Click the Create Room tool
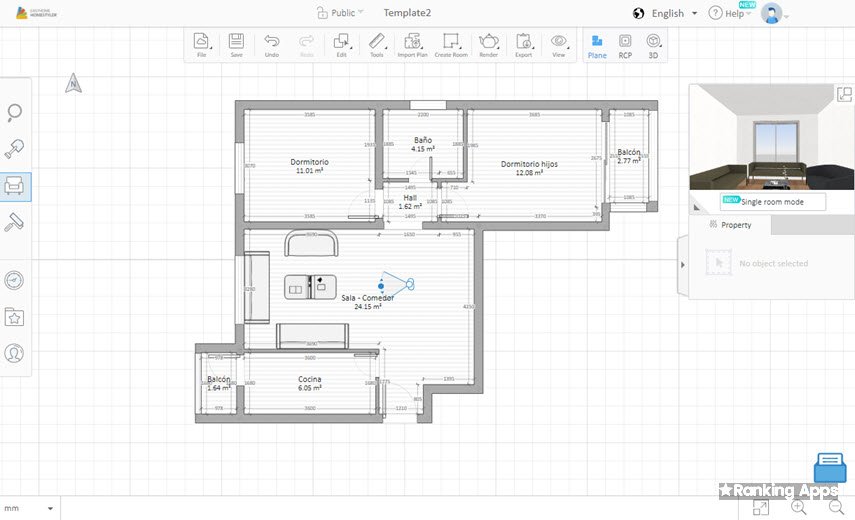 (x=451, y=45)
